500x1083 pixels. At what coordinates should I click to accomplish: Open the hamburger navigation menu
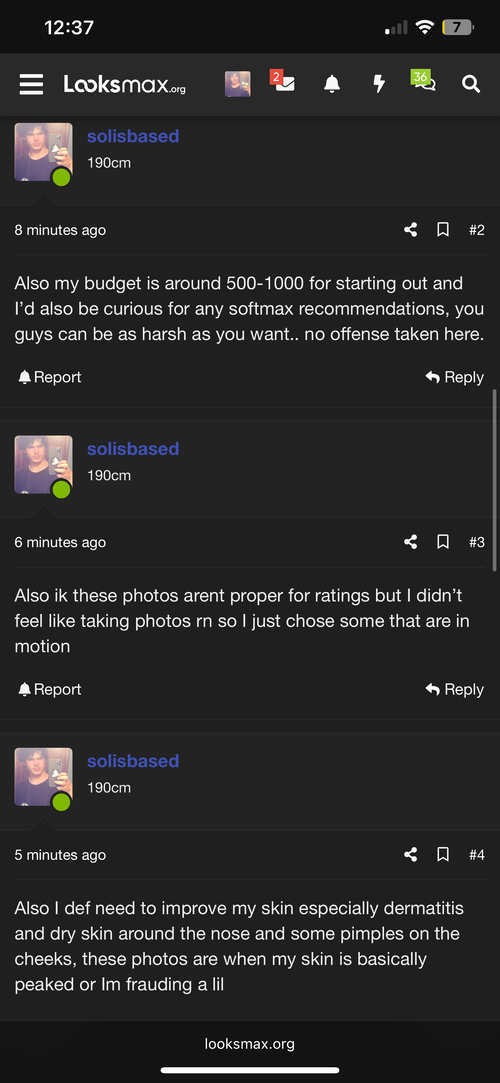click(31, 84)
